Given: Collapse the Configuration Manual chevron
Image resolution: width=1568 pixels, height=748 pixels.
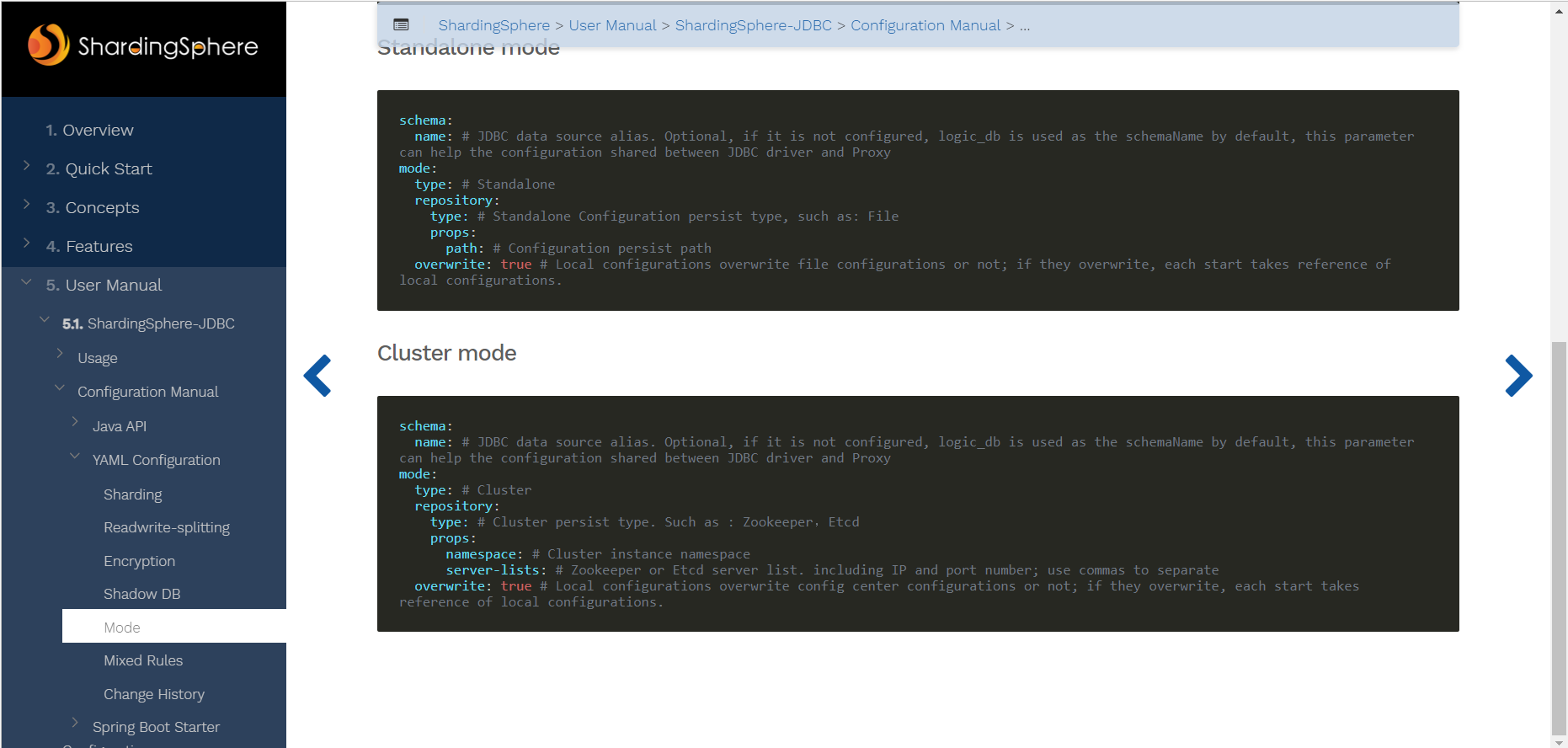Looking at the screenshot, I should tap(60, 387).
